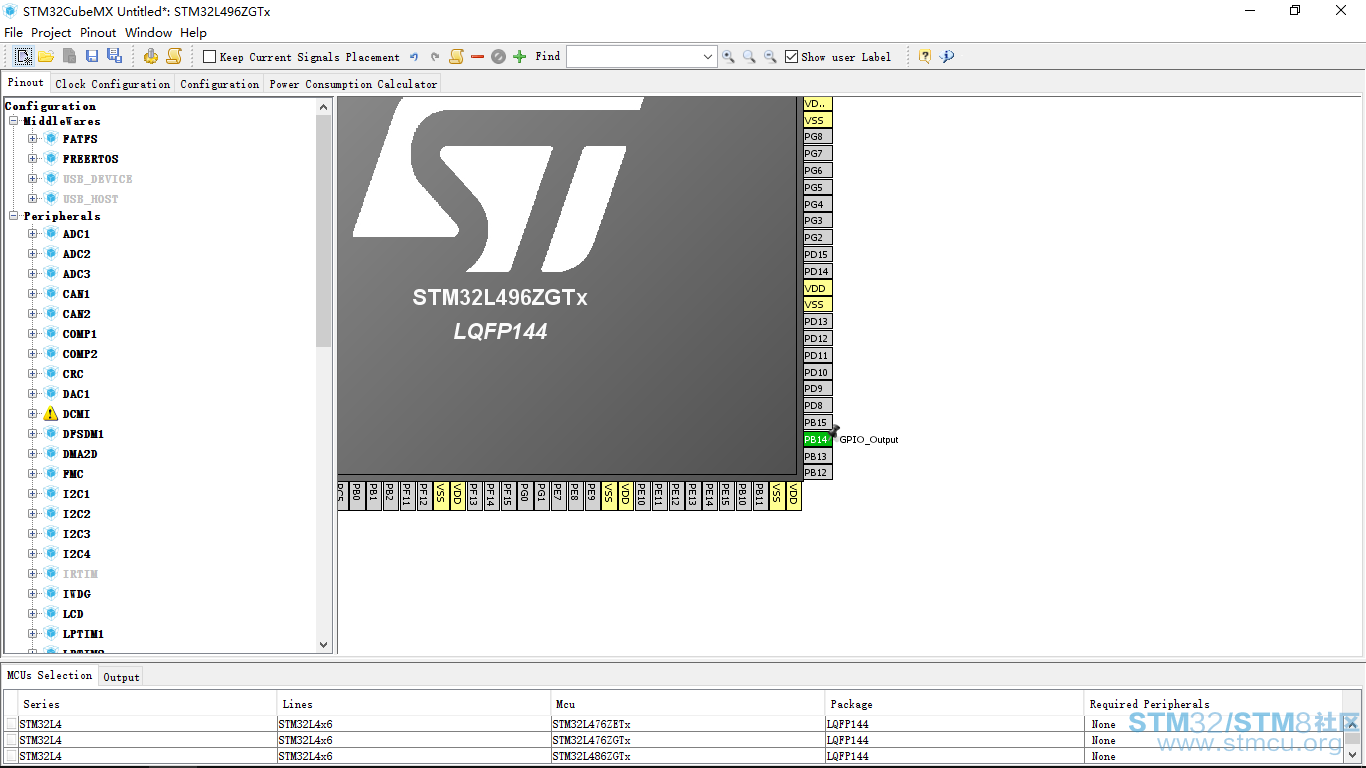1366x768 pixels.
Task: Toggle Keep Current Signals Placement checkbox
Action: tap(209, 57)
